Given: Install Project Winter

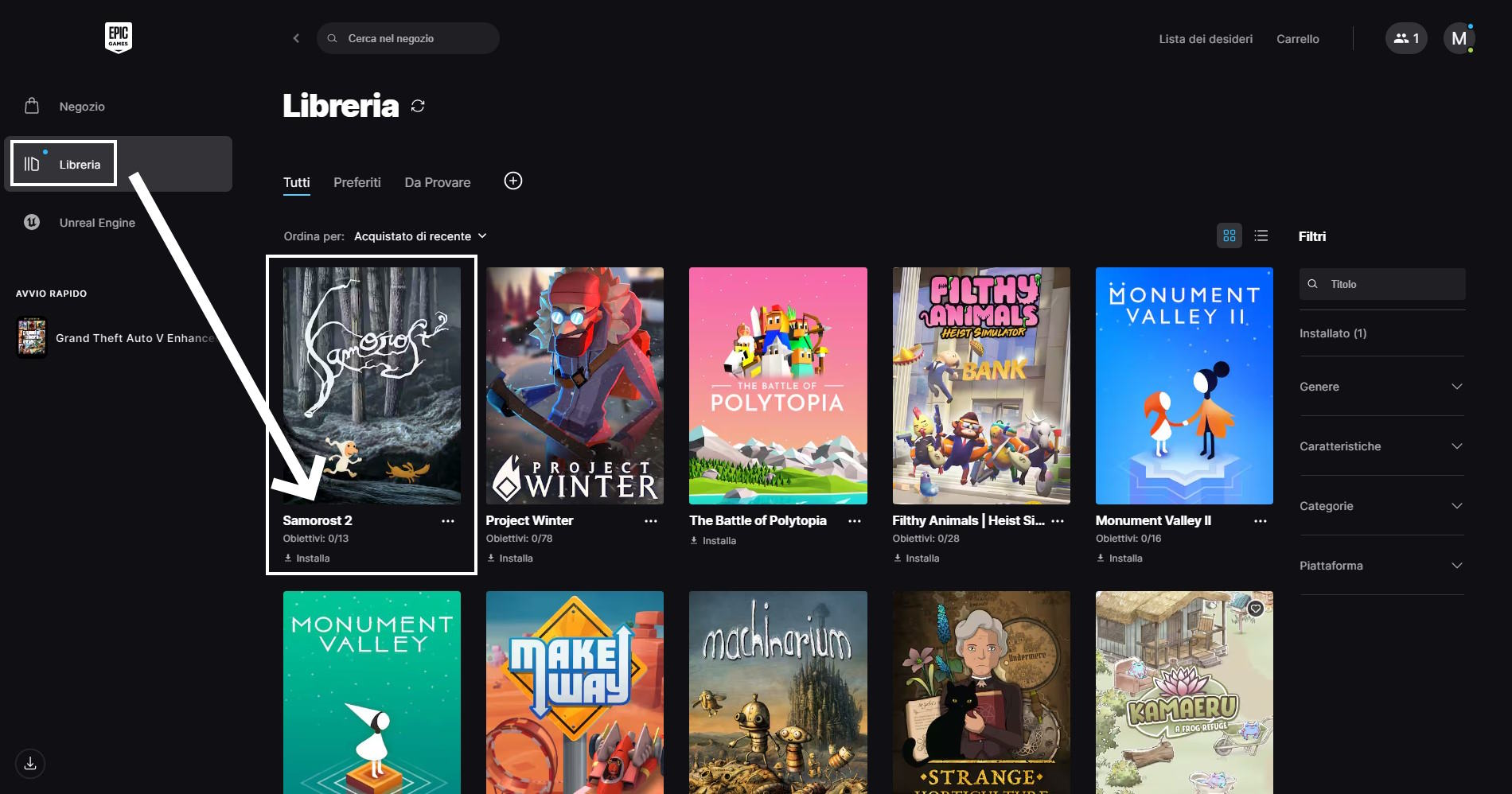Looking at the screenshot, I should point(510,558).
